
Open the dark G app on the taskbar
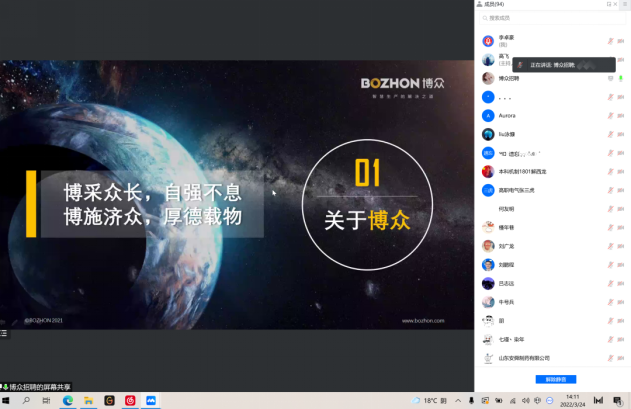(109, 401)
